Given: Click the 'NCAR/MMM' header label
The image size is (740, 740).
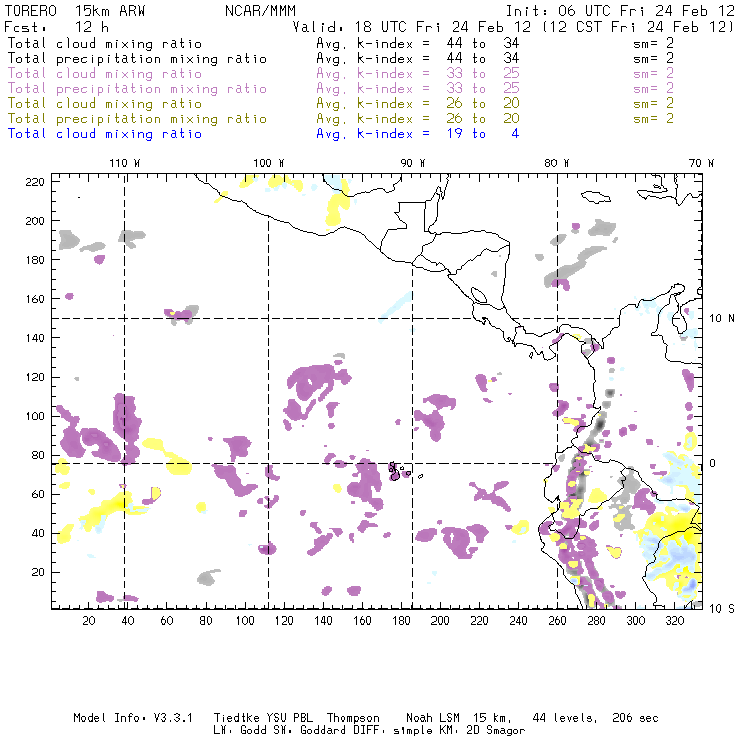Looking at the screenshot, I should point(261,11).
